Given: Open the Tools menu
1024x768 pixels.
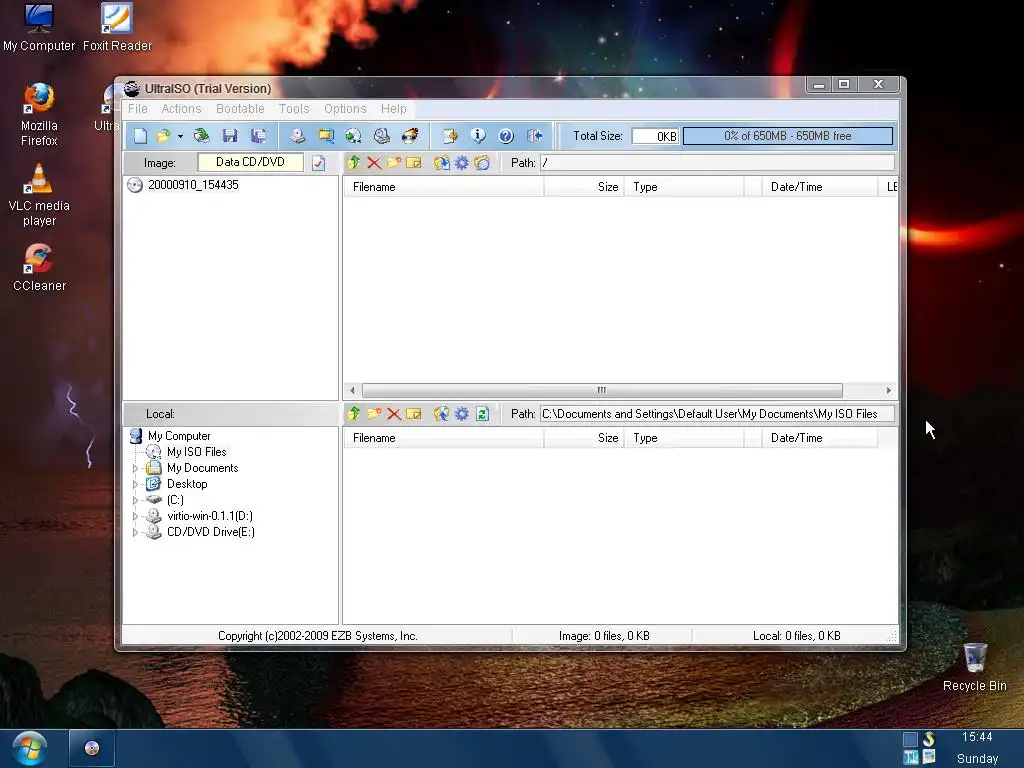Looking at the screenshot, I should [x=294, y=108].
